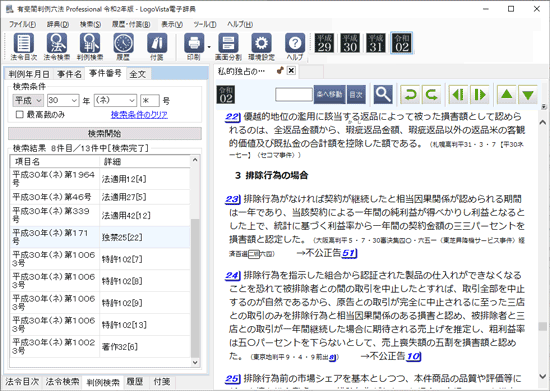Click the 検索開始 button
The image size is (550, 391).
(x=105, y=134)
